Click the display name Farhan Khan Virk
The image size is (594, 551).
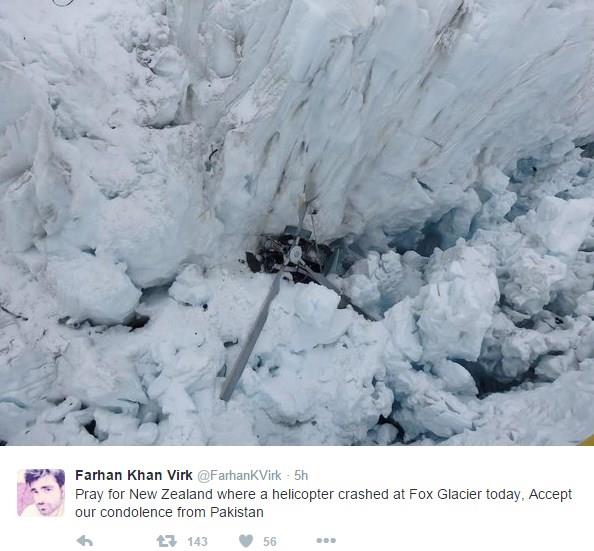click(134, 475)
